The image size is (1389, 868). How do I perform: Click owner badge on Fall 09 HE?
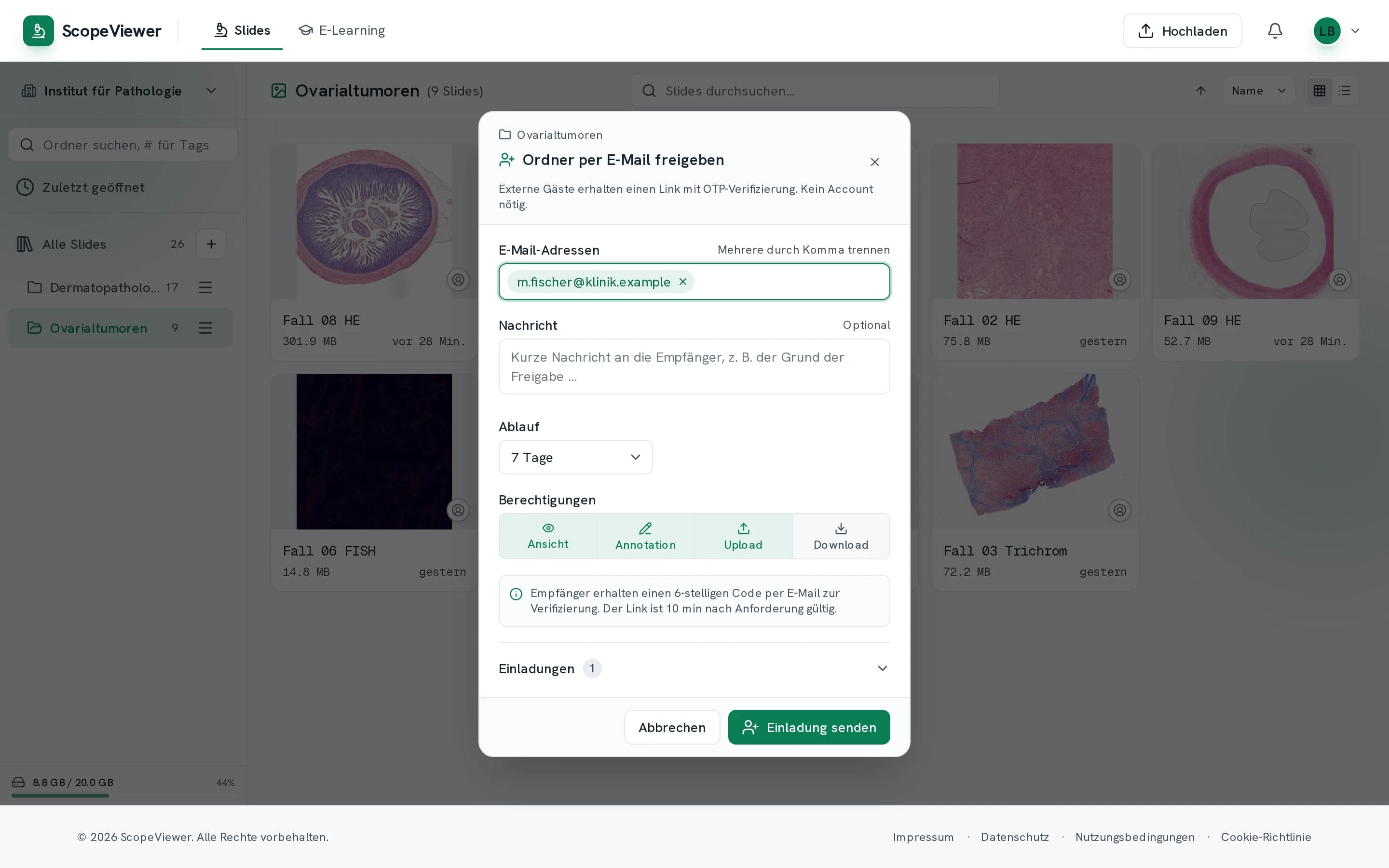(1340, 280)
